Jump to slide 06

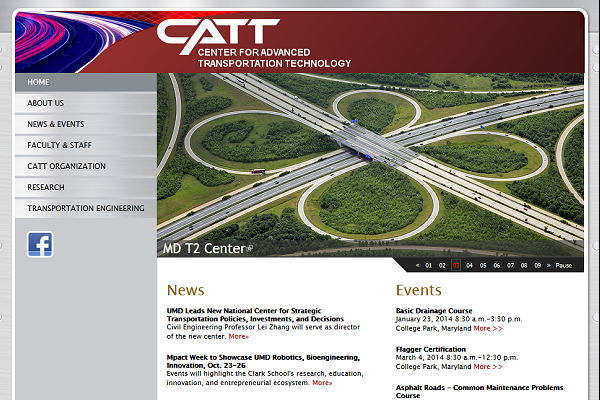497,265
